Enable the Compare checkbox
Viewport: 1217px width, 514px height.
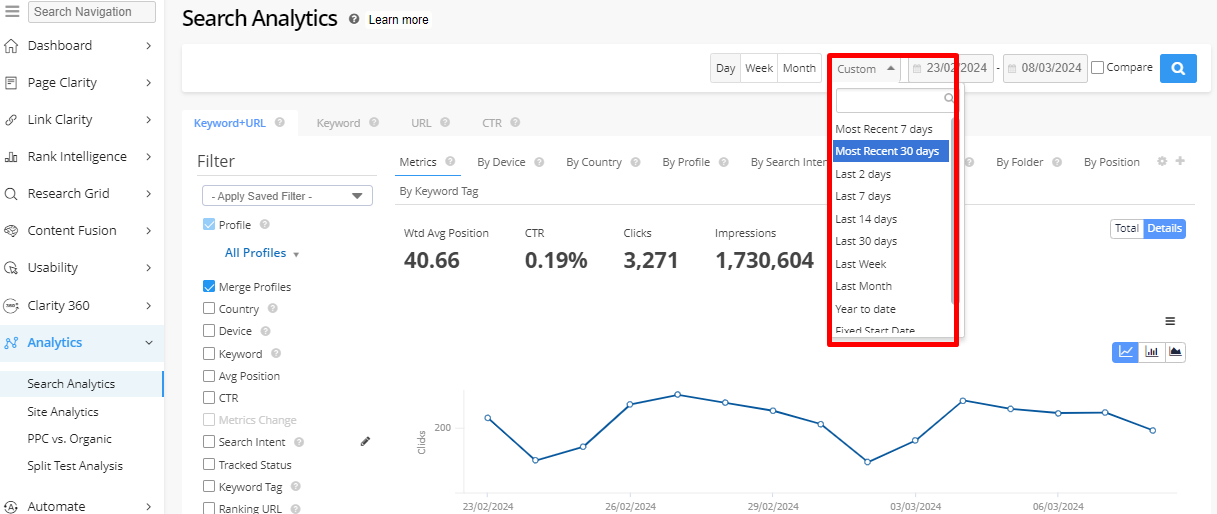(x=1098, y=68)
